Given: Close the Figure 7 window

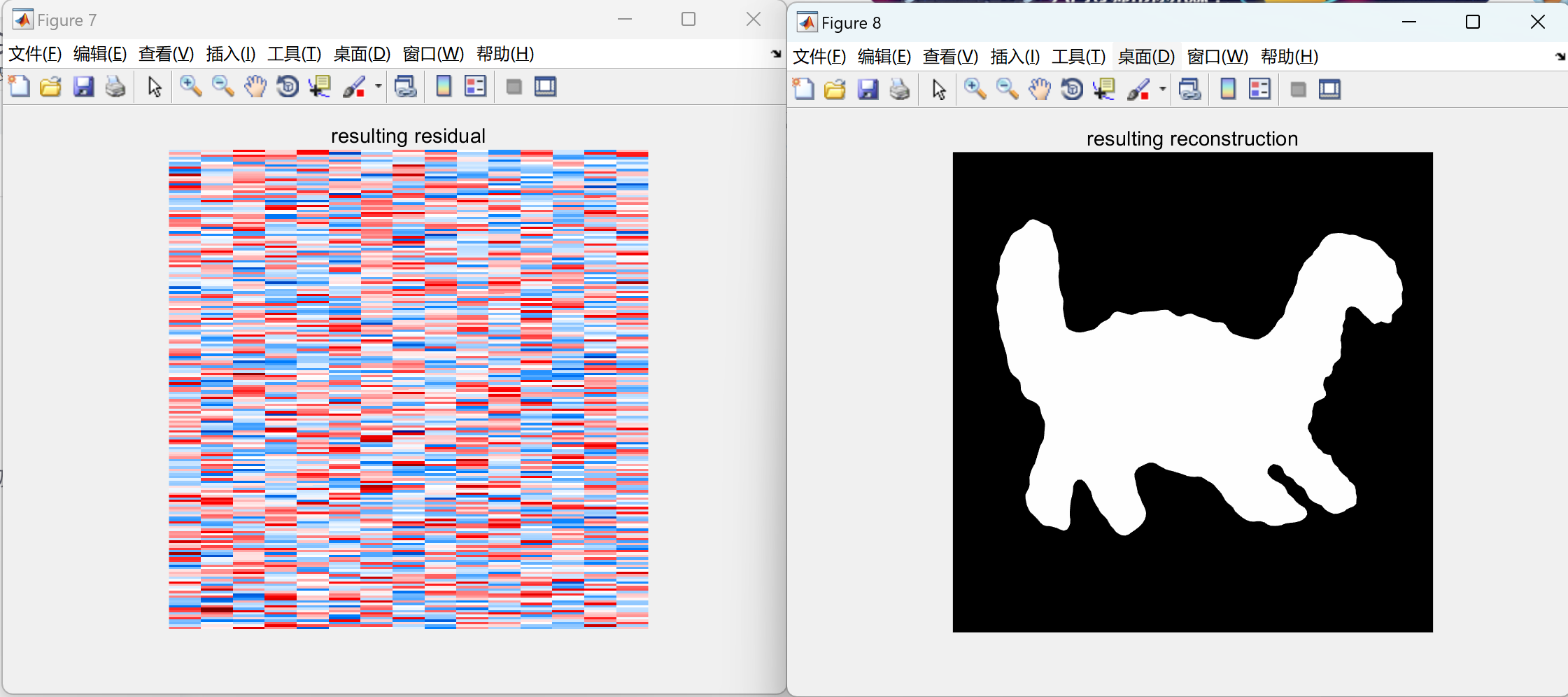Looking at the screenshot, I should pyautogui.click(x=754, y=20).
